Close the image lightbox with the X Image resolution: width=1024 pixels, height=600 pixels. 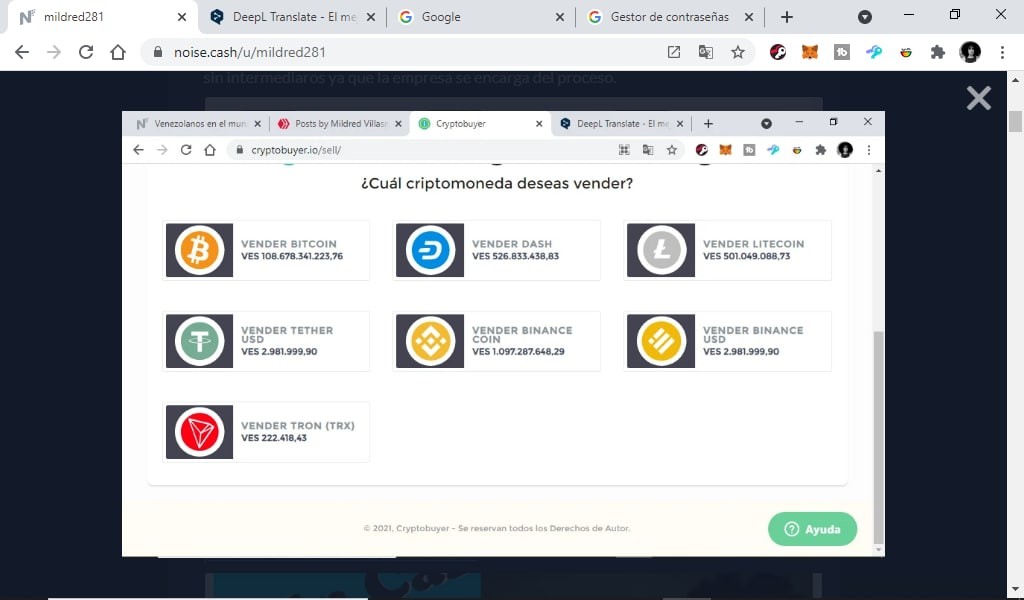pos(978,98)
